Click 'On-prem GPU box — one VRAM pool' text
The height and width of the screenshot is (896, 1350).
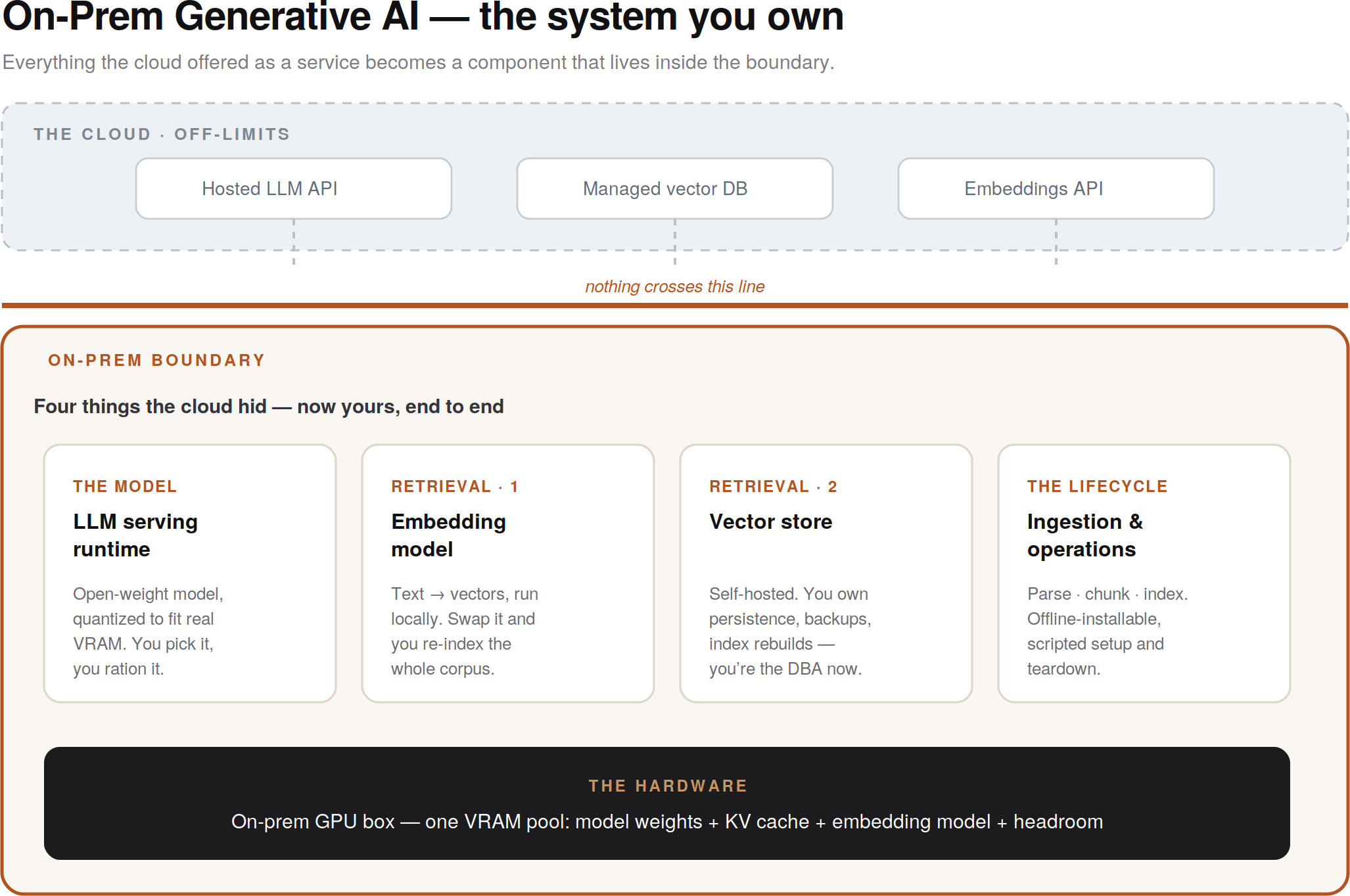click(x=667, y=822)
